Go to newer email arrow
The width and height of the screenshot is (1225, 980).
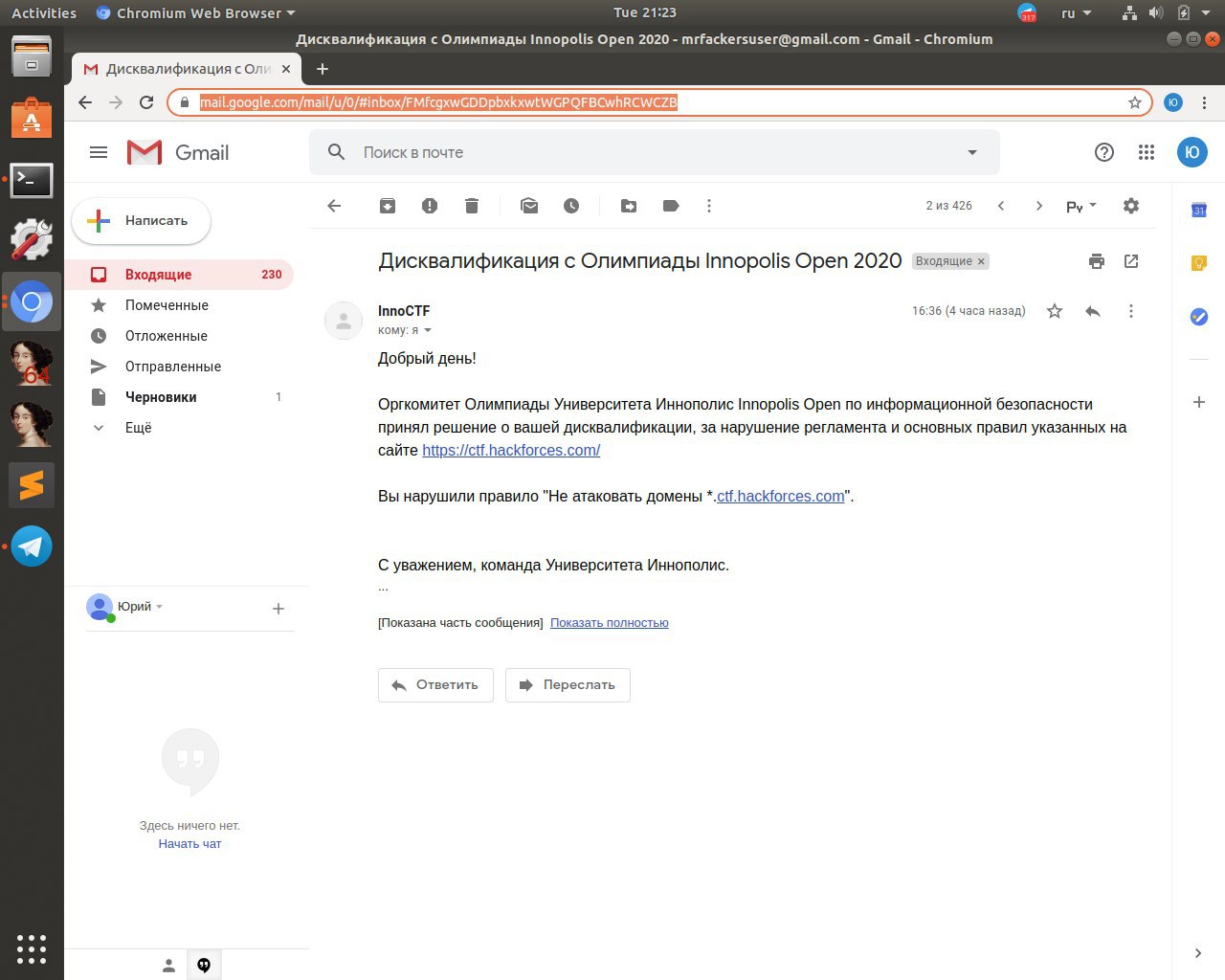tap(1001, 206)
